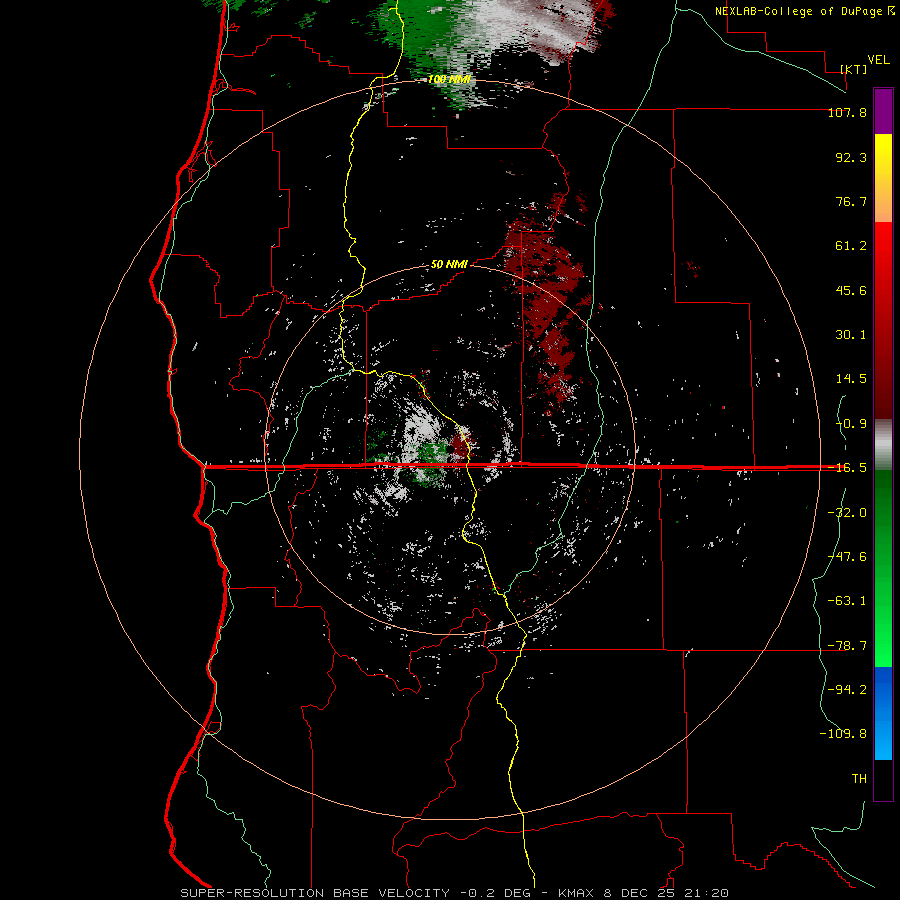Screen dimensions: 900x900
Task: Click the -63.1 legend value
Action: point(847,601)
